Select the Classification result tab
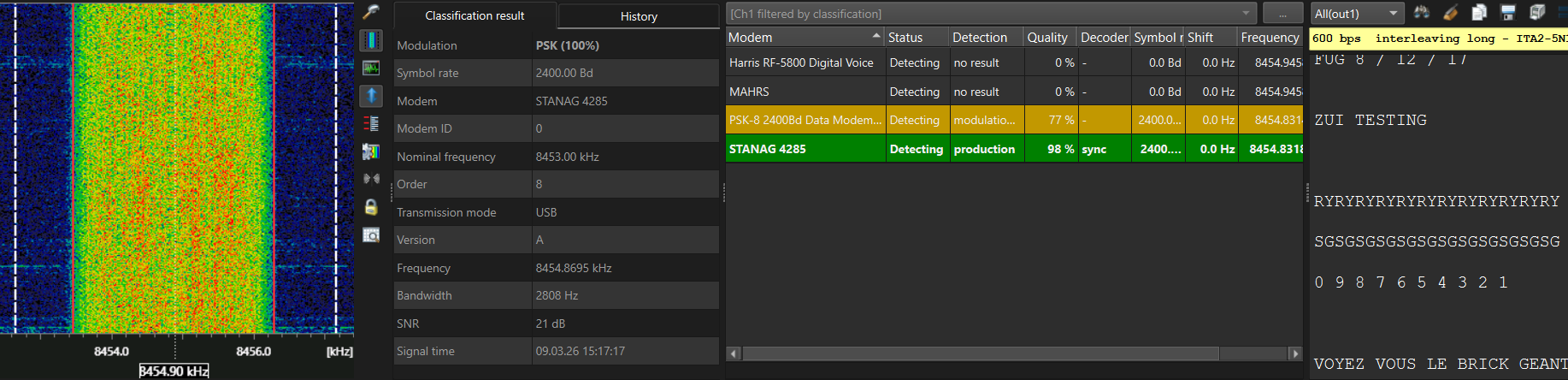This screenshot has height=380, width=1568. click(x=475, y=15)
